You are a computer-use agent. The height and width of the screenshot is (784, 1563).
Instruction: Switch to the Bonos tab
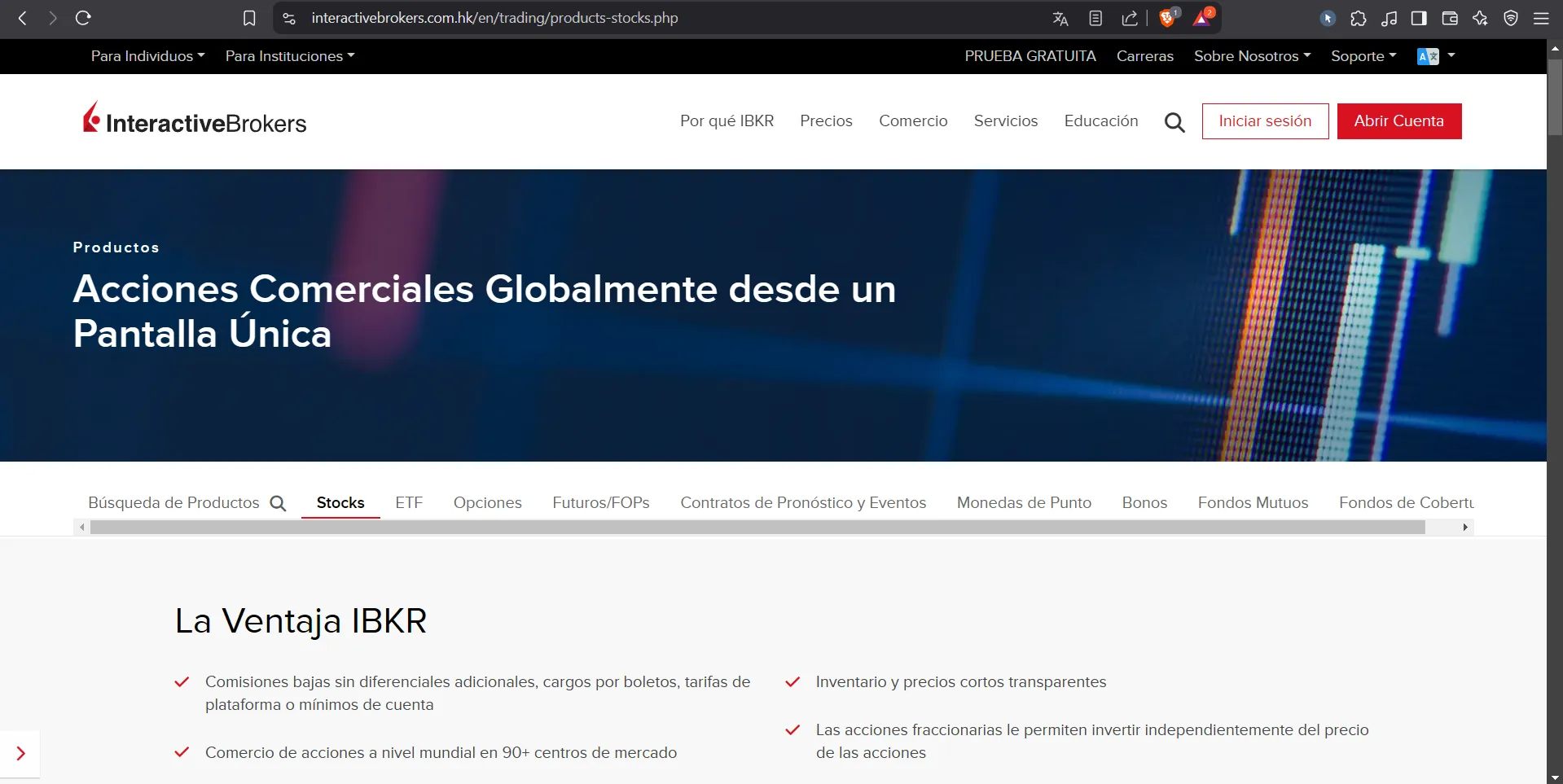[x=1144, y=503]
